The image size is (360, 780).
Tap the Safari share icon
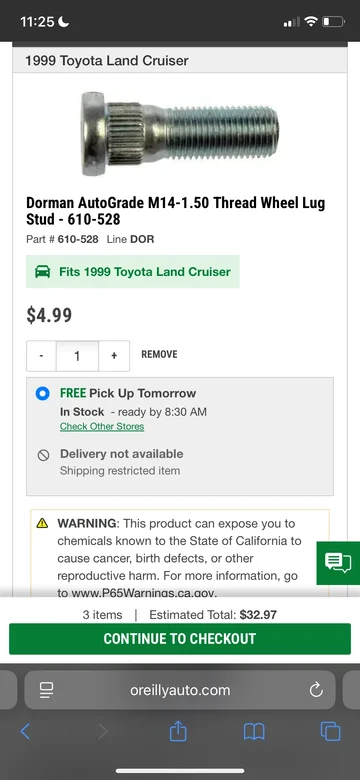click(x=178, y=731)
